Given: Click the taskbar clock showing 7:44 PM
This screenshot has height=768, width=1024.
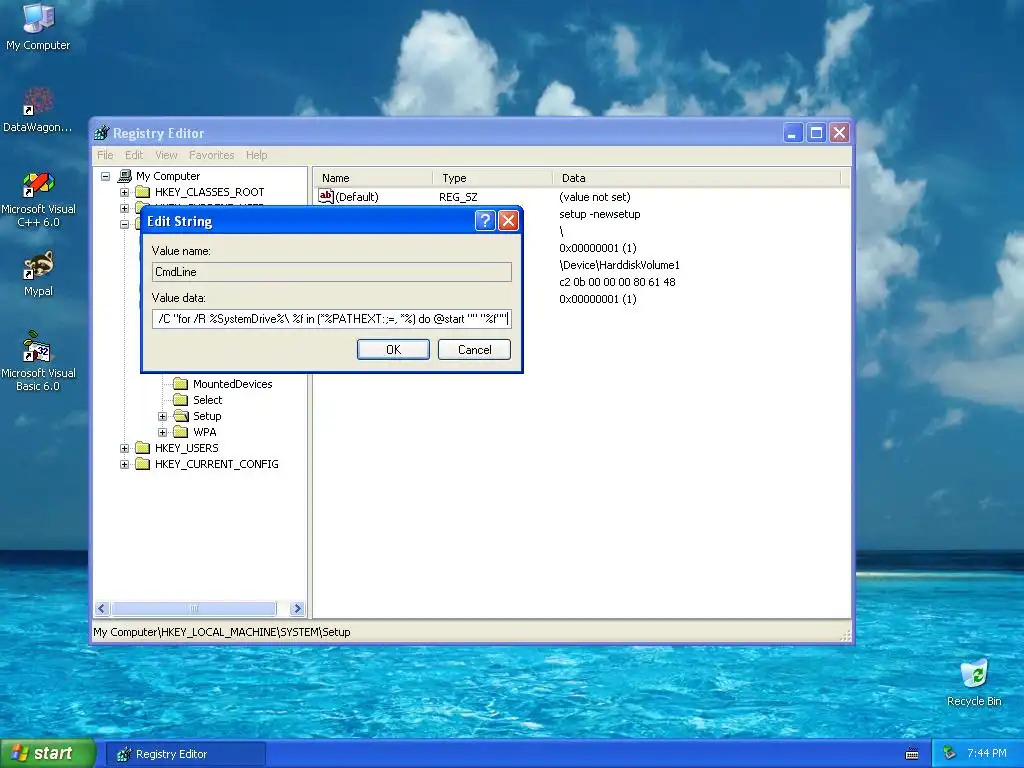Looking at the screenshot, I should pyautogui.click(x=986, y=753).
